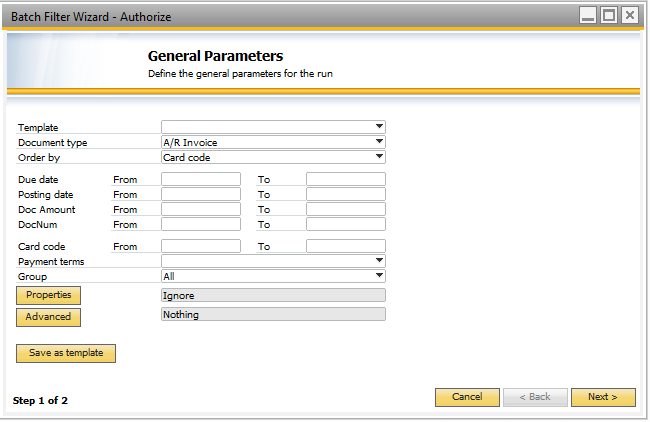Screen dimensions: 650x422
Task: Focus the Card code To field
Action: click(346, 246)
